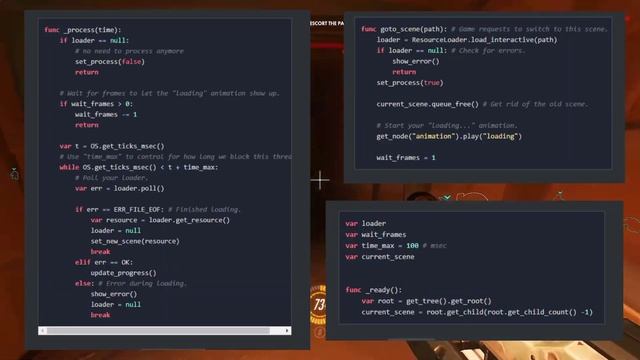Click the horizontal scrollbar's left arrow
This screenshot has height=360, width=640.
[x=43, y=331]
